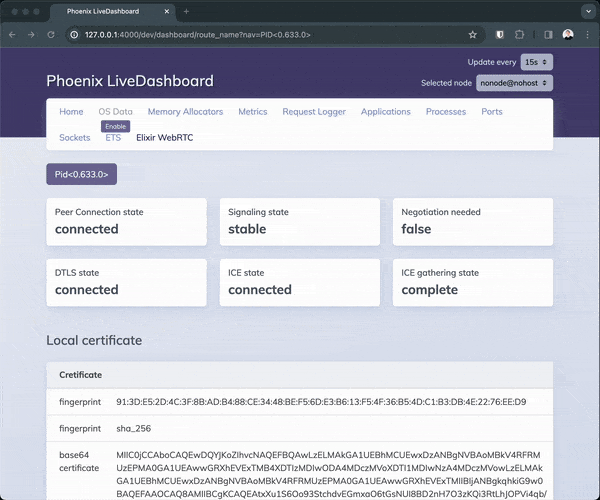The image size is (600, 500).
Task: Open the Update every interval dropdown
Action: (x=536, y=62)
